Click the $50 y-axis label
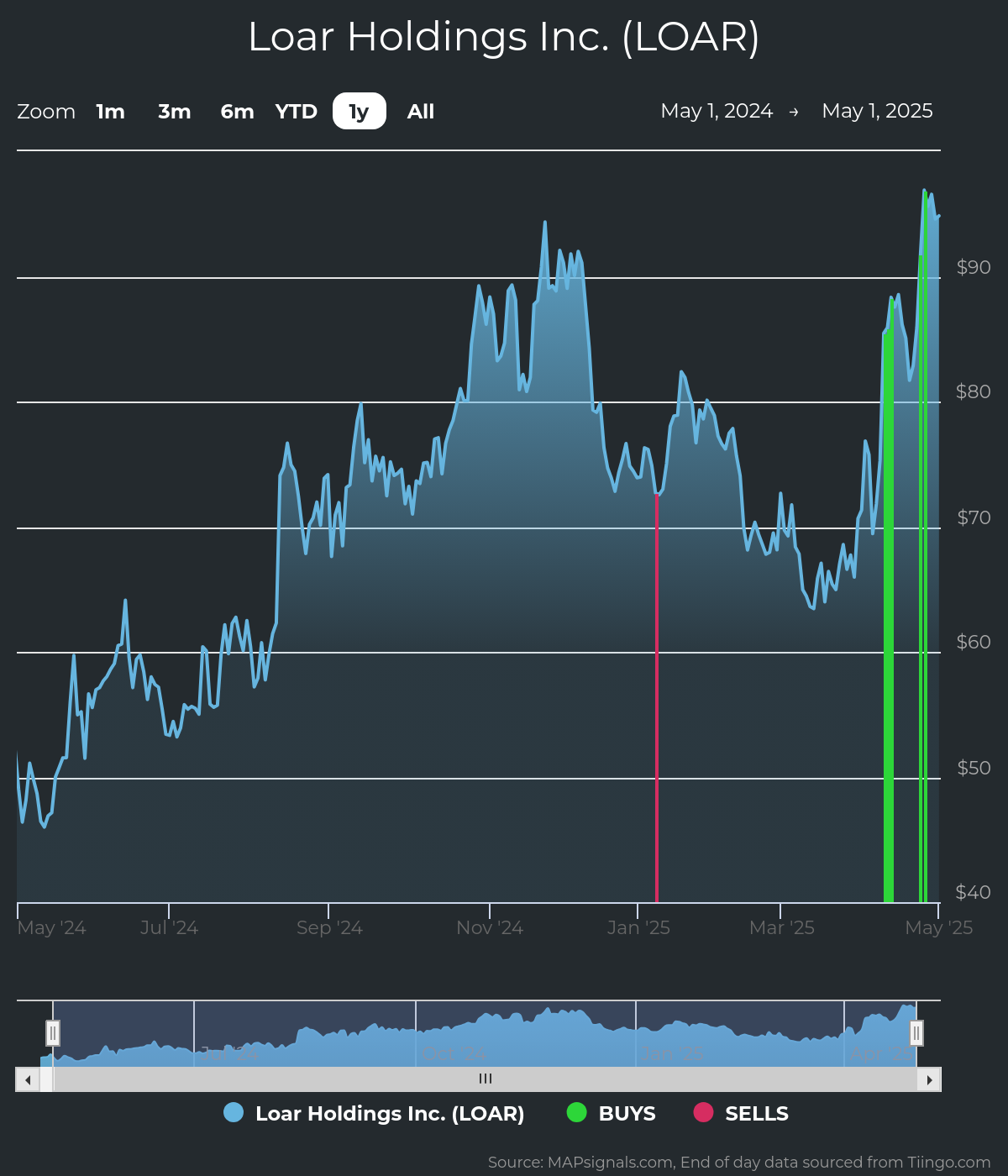This screenshot has height=1176, width=1008. pos(974,768)
